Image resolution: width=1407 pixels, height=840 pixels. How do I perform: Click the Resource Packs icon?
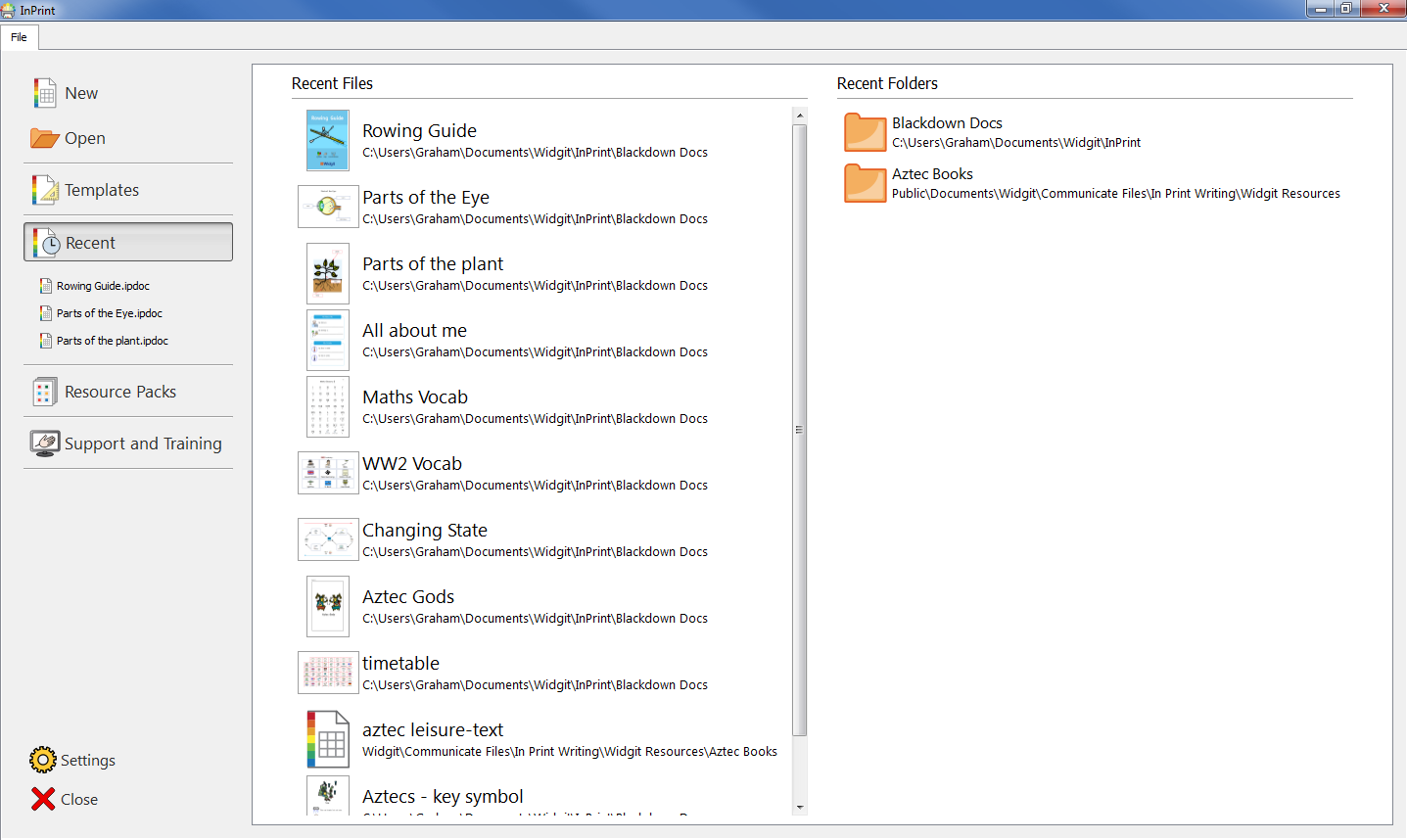[x=45, y=392]
